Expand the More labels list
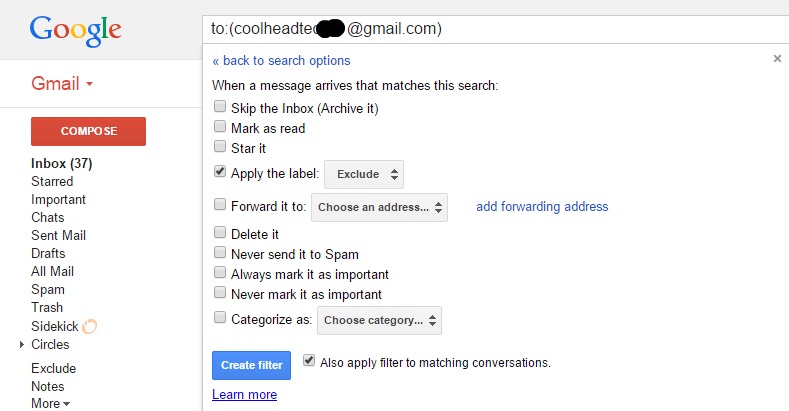The width and height of the screenshot is (789, 411). [50, 404]
